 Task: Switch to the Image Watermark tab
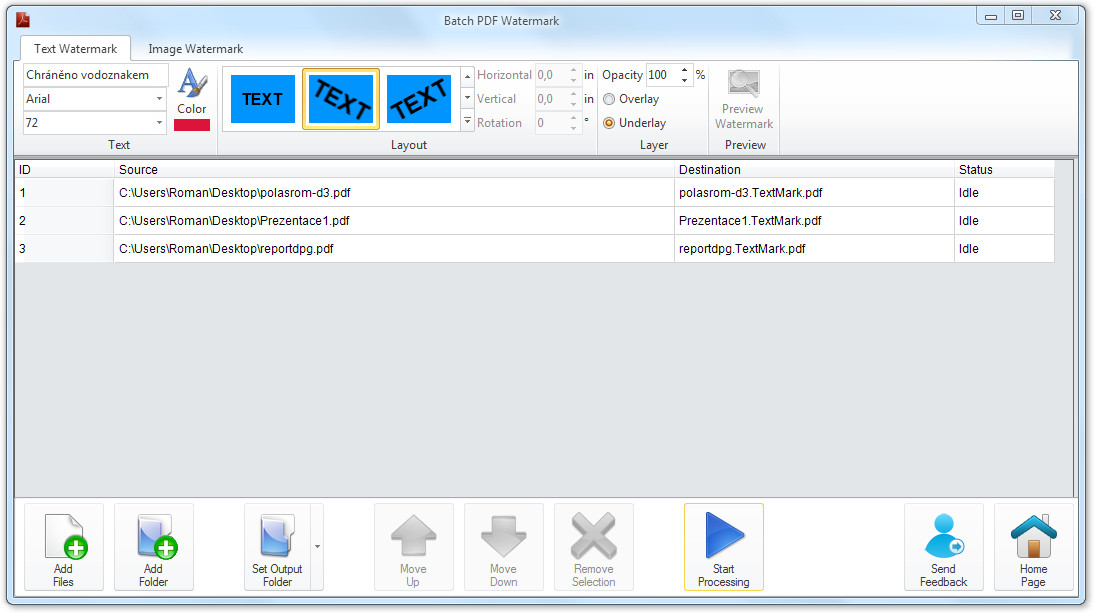point(196,49)
